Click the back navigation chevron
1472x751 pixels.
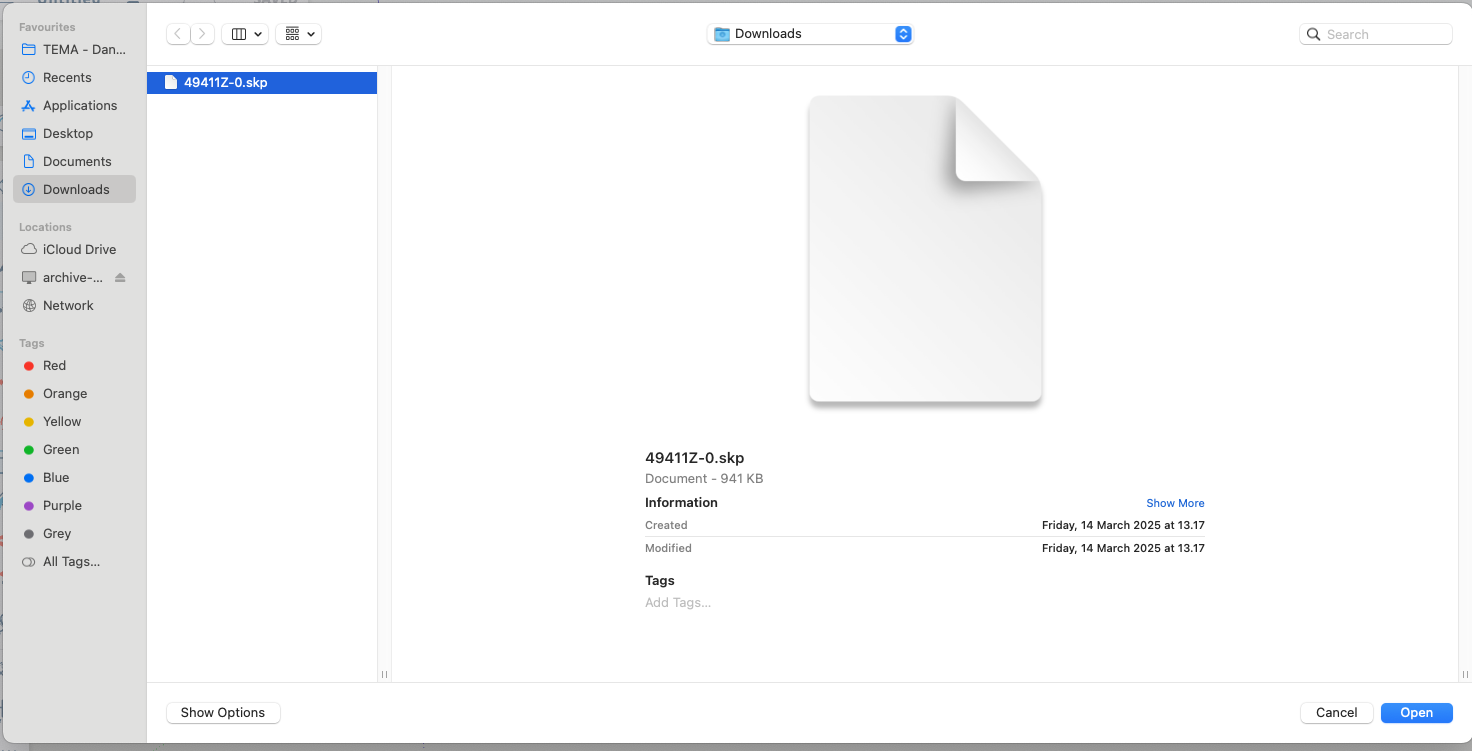(x=178, y=34)
